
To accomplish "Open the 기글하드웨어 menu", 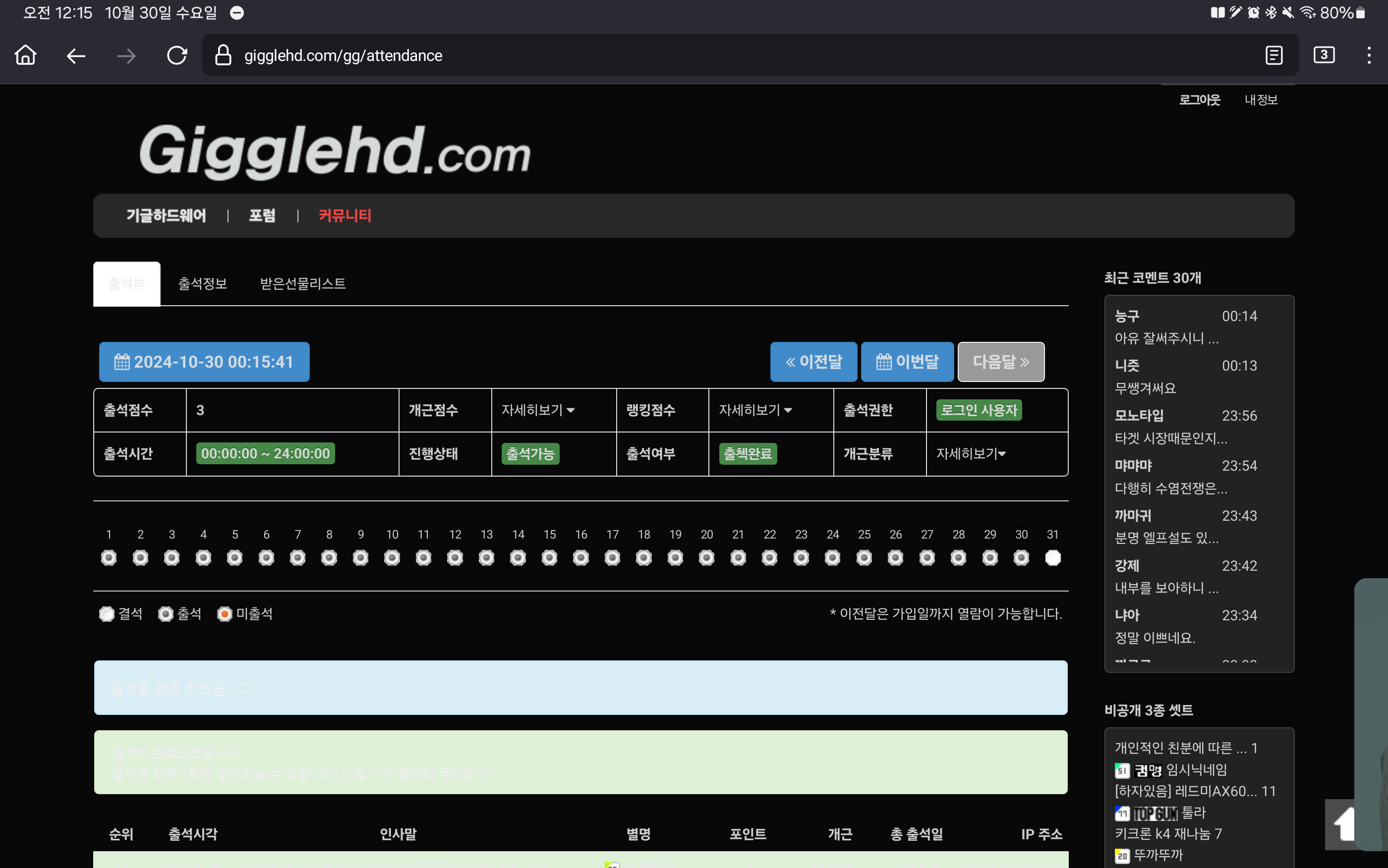I will (x=166, y=216).
